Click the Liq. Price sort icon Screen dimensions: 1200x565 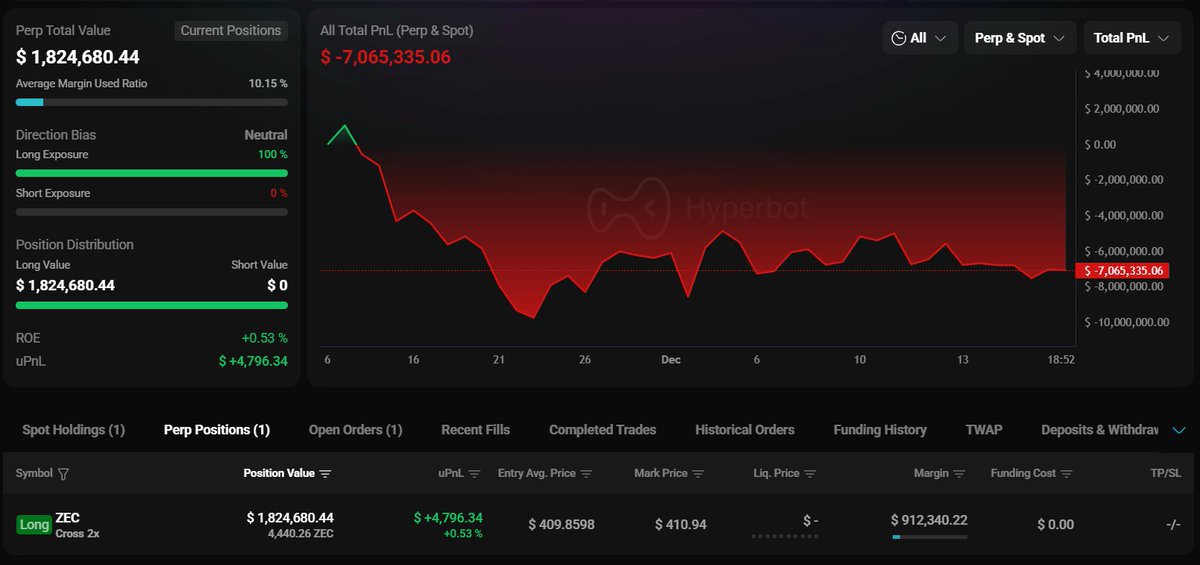[810, 474]
